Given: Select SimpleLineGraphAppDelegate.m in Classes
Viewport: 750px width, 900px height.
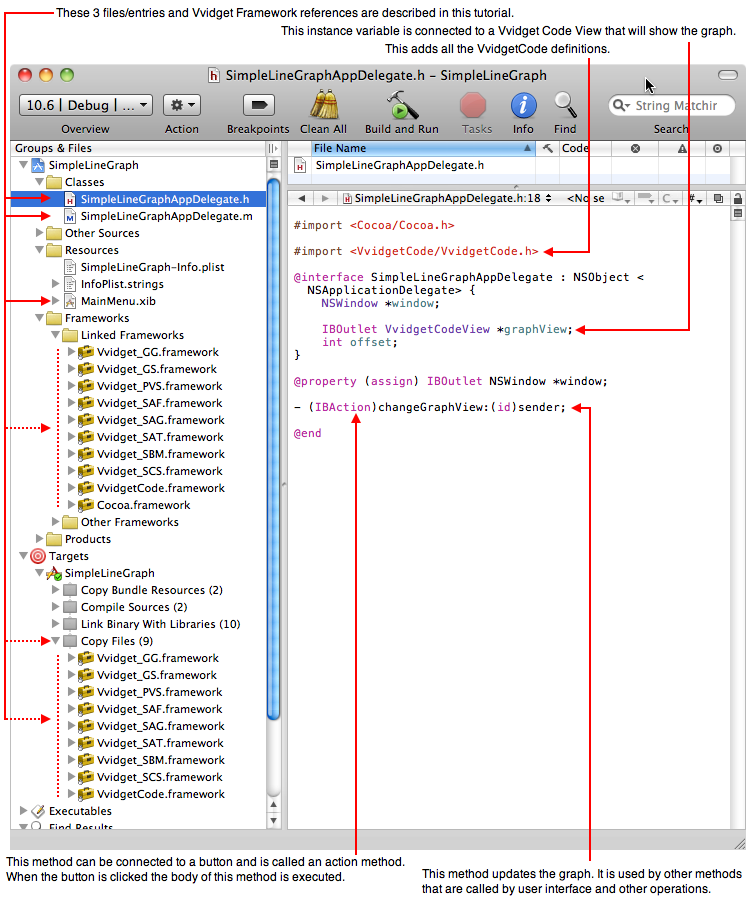Looking at the screenshot, I should point(166,216).
